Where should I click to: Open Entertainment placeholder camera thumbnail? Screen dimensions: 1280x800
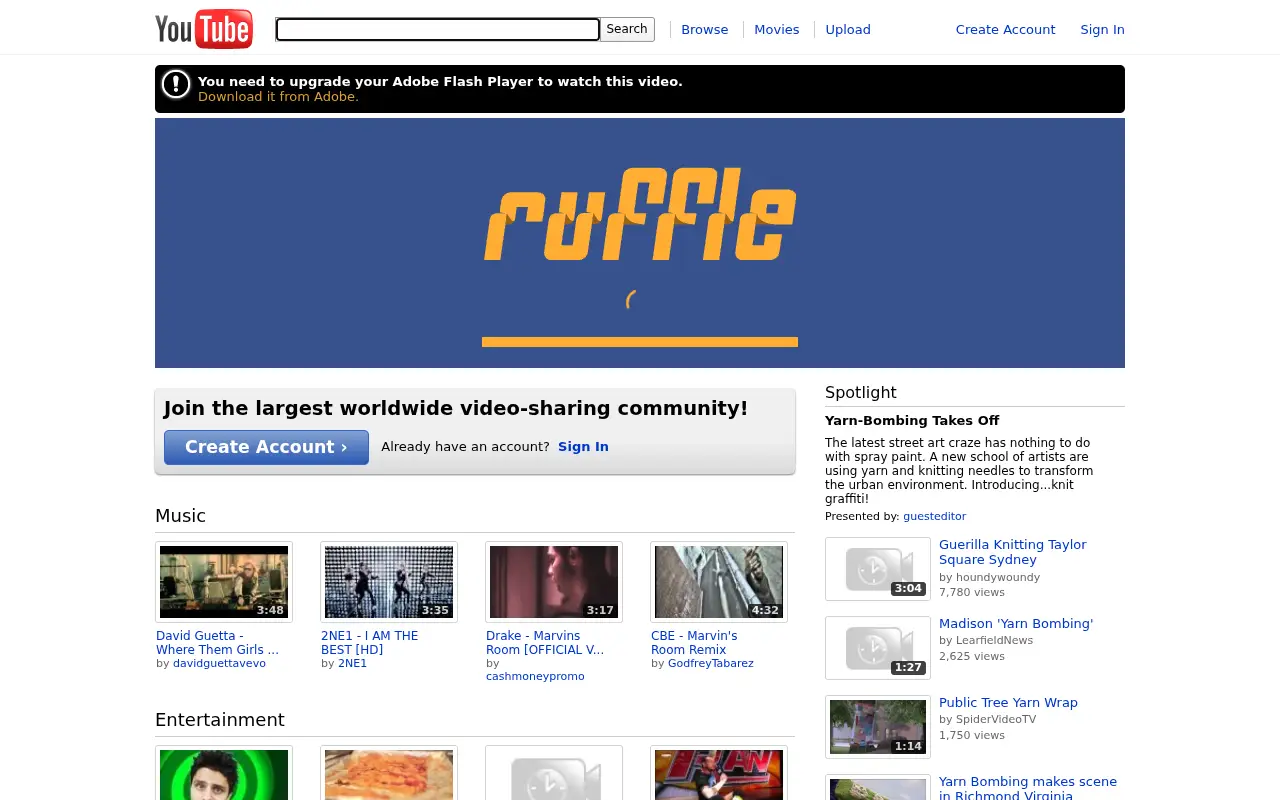point(554,773)
